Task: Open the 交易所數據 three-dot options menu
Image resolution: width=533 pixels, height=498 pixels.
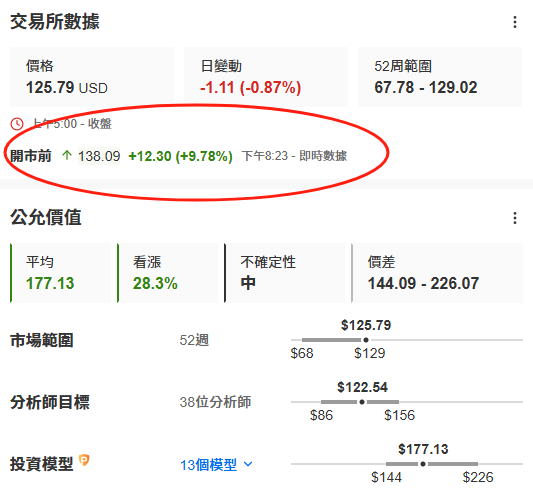Action: click(515, 22)
